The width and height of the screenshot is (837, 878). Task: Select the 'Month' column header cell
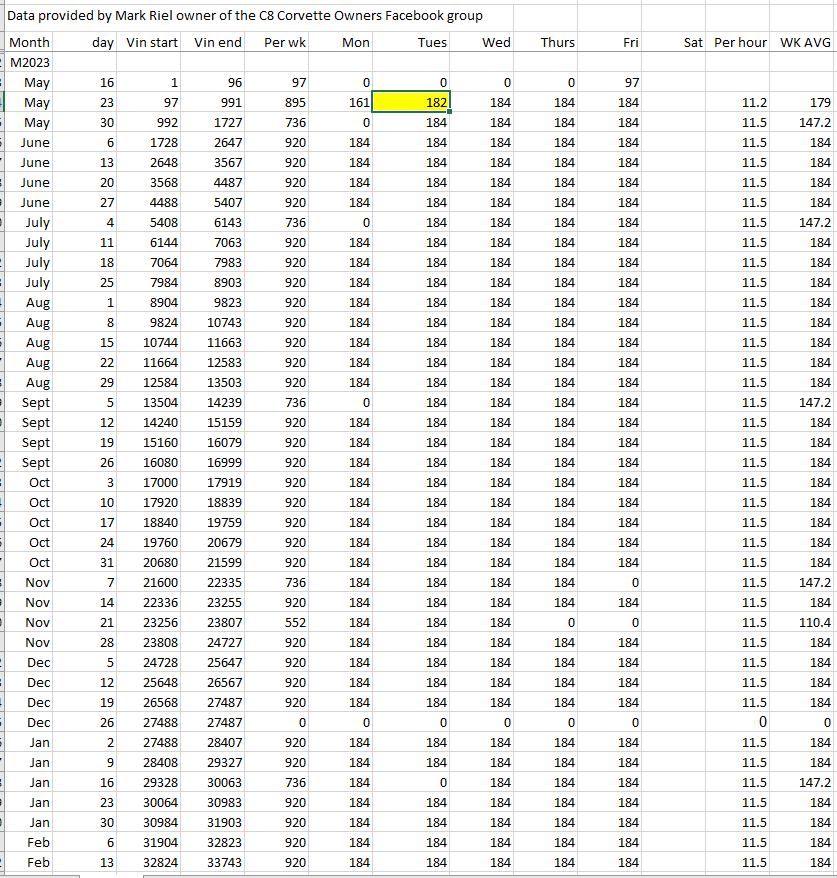[29, 42]
